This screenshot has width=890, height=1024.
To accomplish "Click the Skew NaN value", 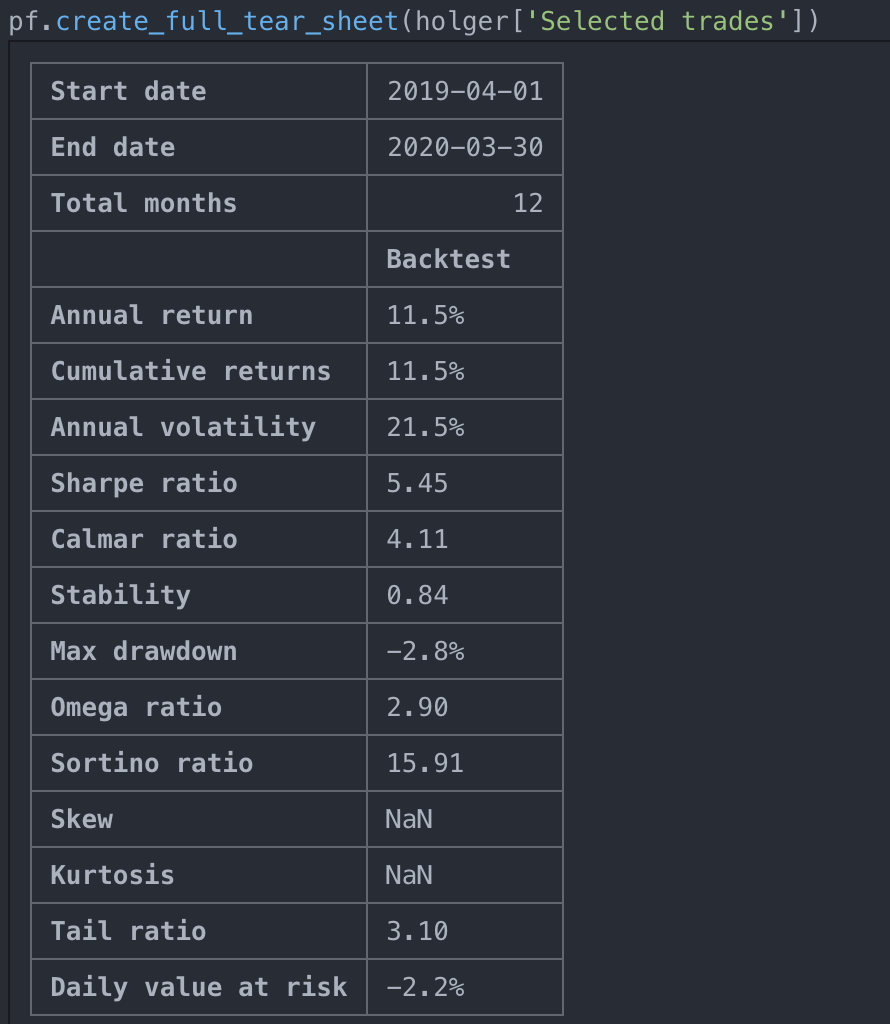I will [409, 820].
